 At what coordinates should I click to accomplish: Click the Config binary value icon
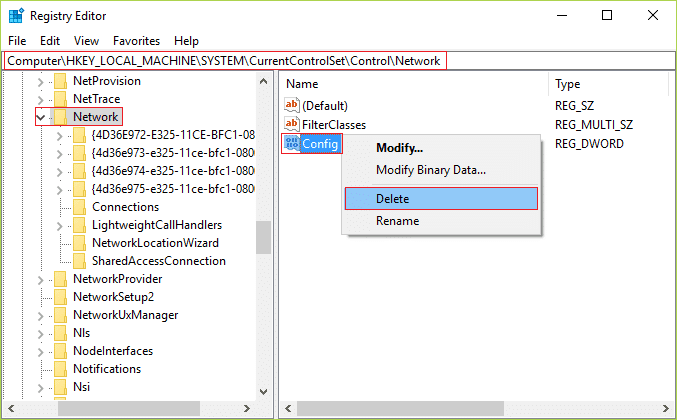pyautogui.click(x=292, y=143)
